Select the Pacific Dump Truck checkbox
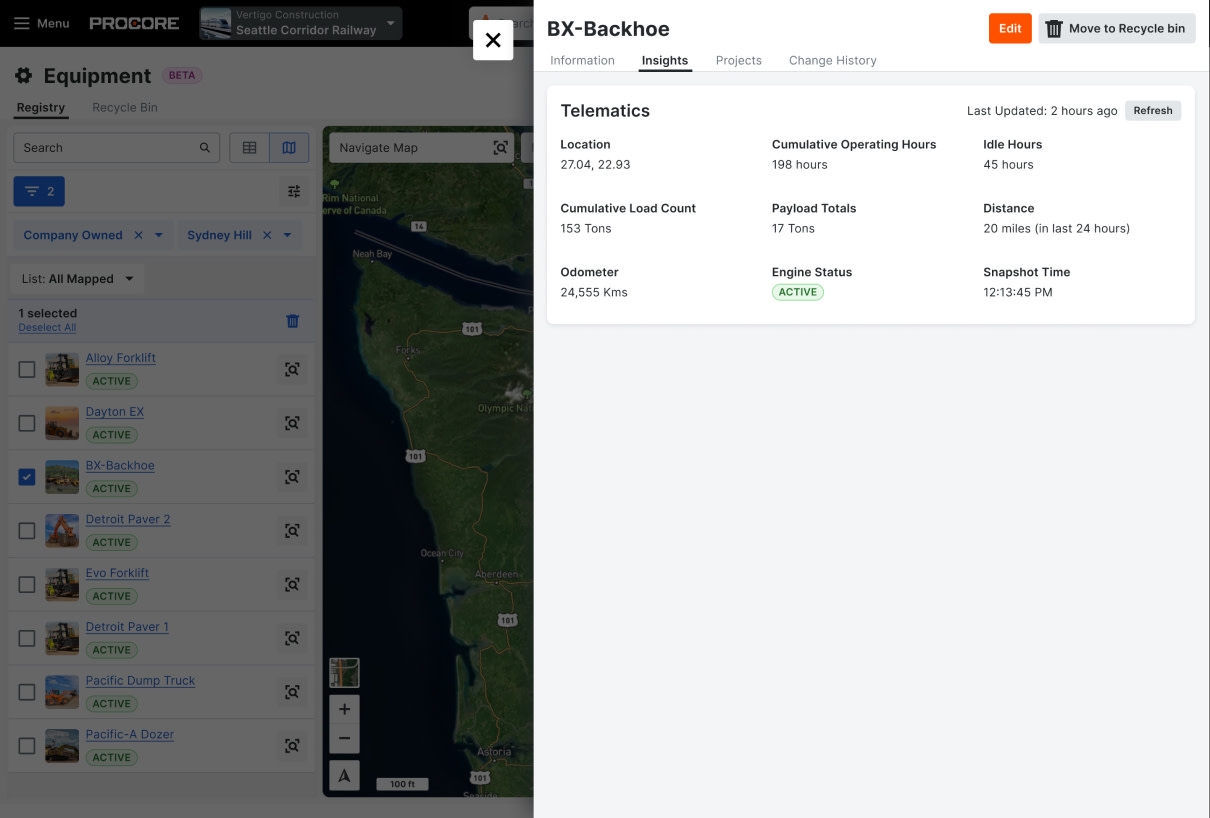Image resolution: width=1210 pixels, height=818 pixels. click(26, 691)
